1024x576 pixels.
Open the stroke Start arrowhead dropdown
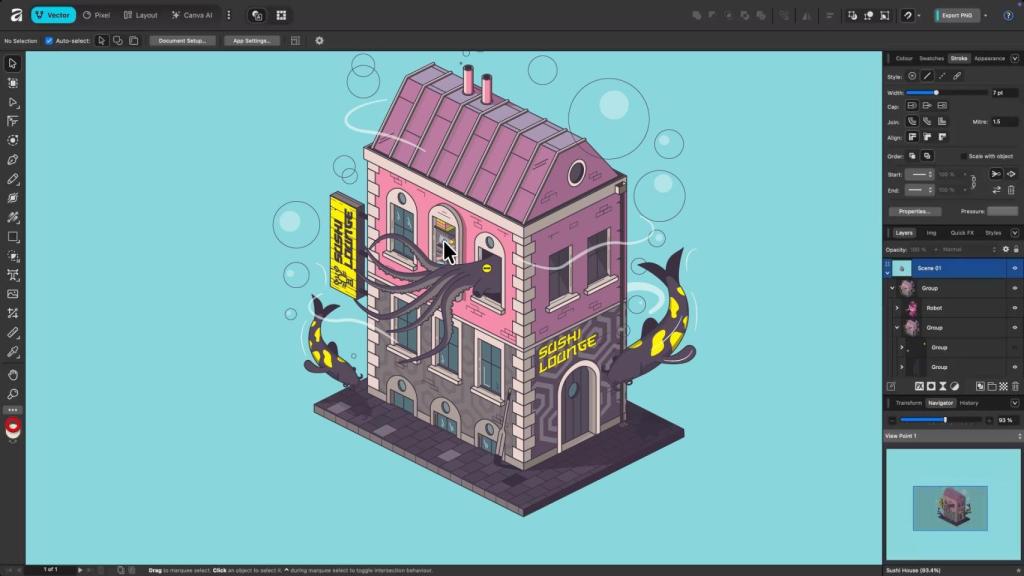919,174
